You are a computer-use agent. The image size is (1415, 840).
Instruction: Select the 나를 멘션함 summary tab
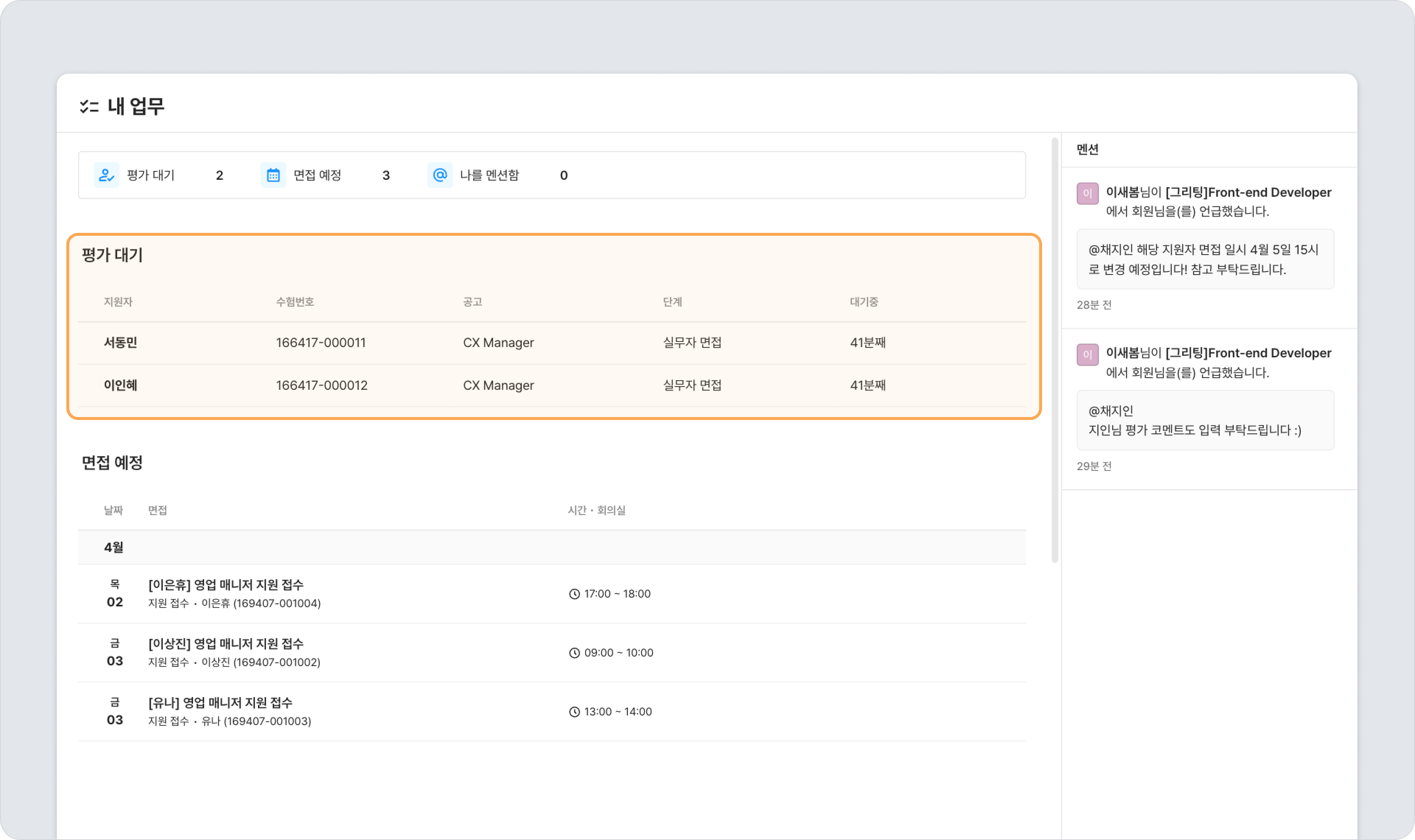[x=489, y=175]
